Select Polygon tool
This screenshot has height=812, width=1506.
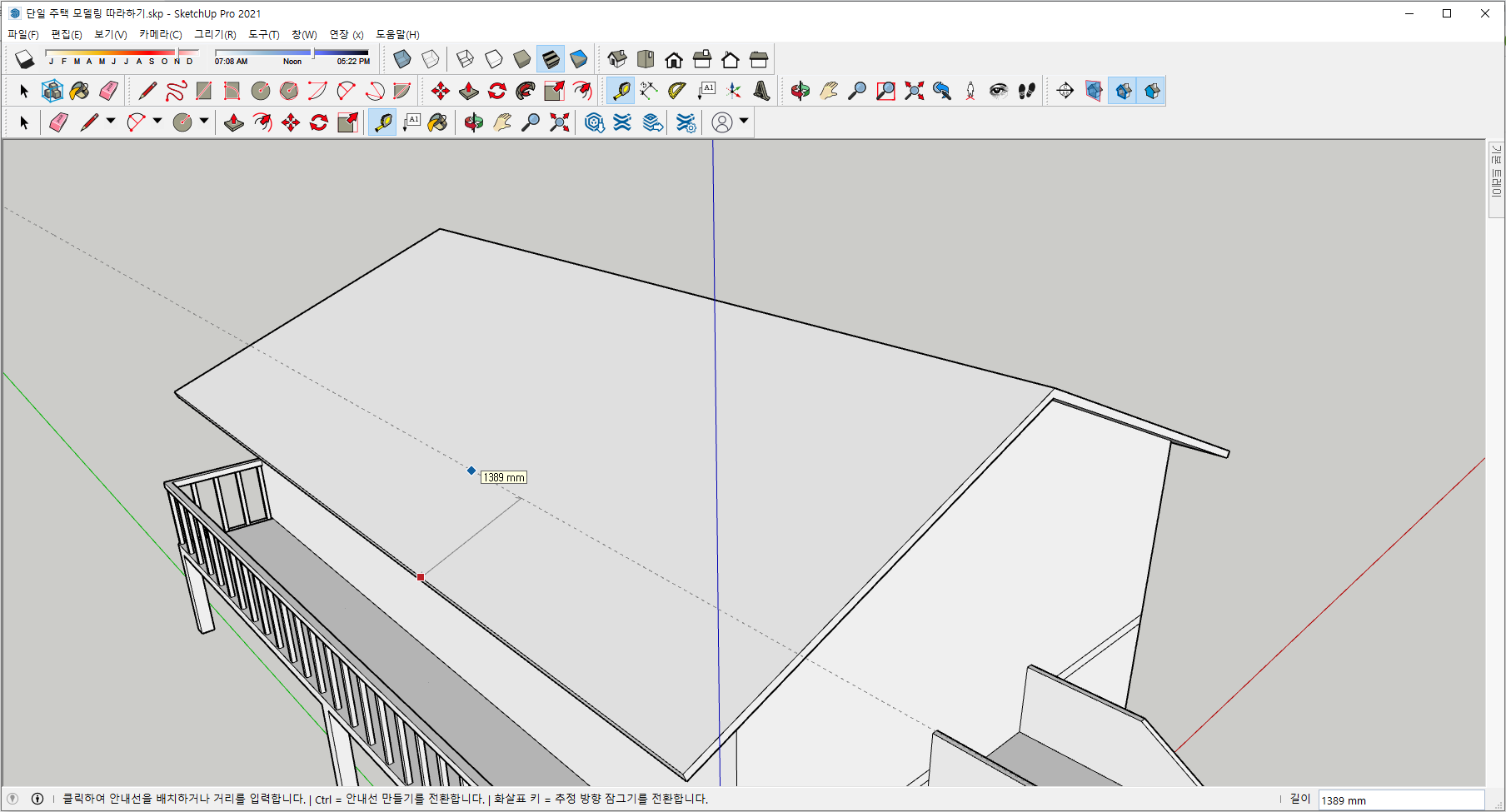pyautogui.click(x=289, y=91)
